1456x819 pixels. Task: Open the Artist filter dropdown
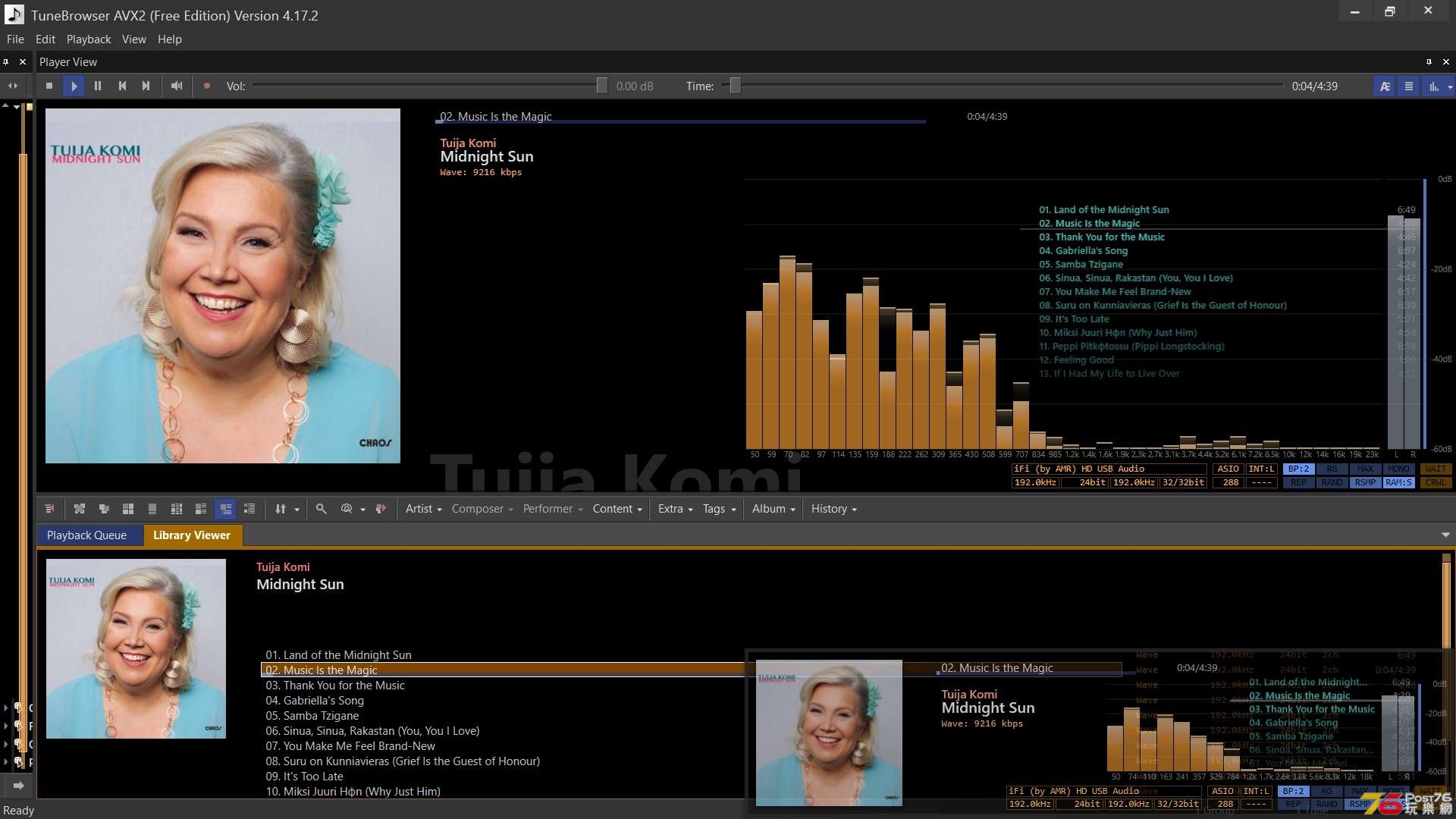click(x=423, y=509)
